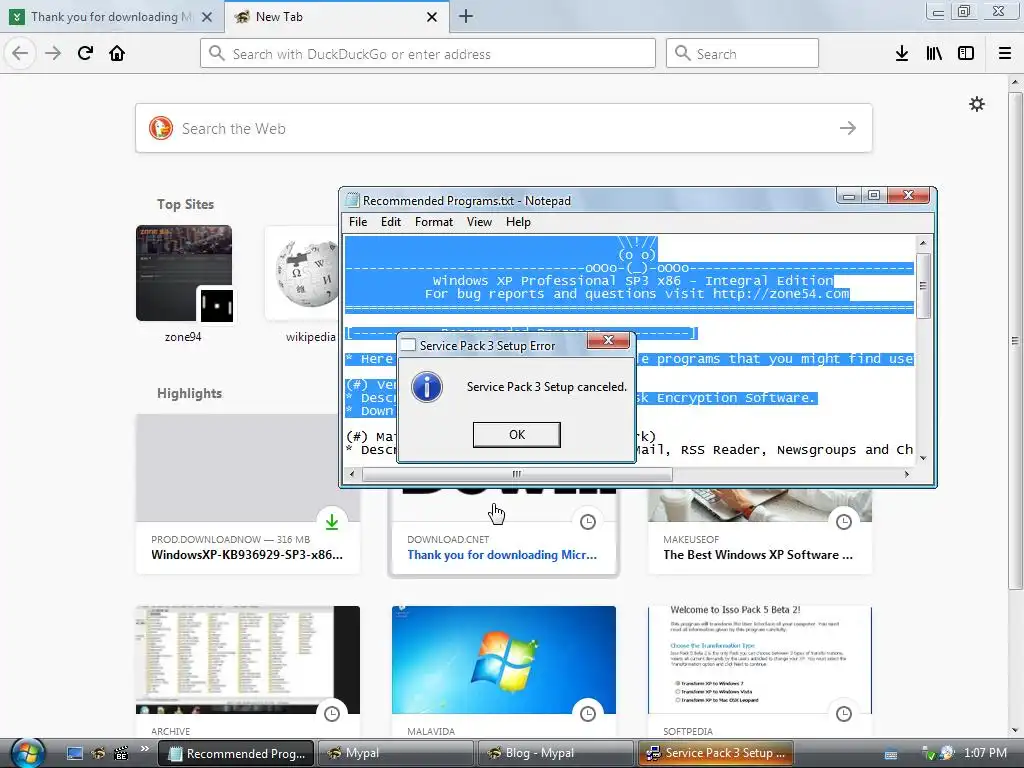
Task: Click the history clock icon on the ARCHIVE card
Action: tap(332, 714)
